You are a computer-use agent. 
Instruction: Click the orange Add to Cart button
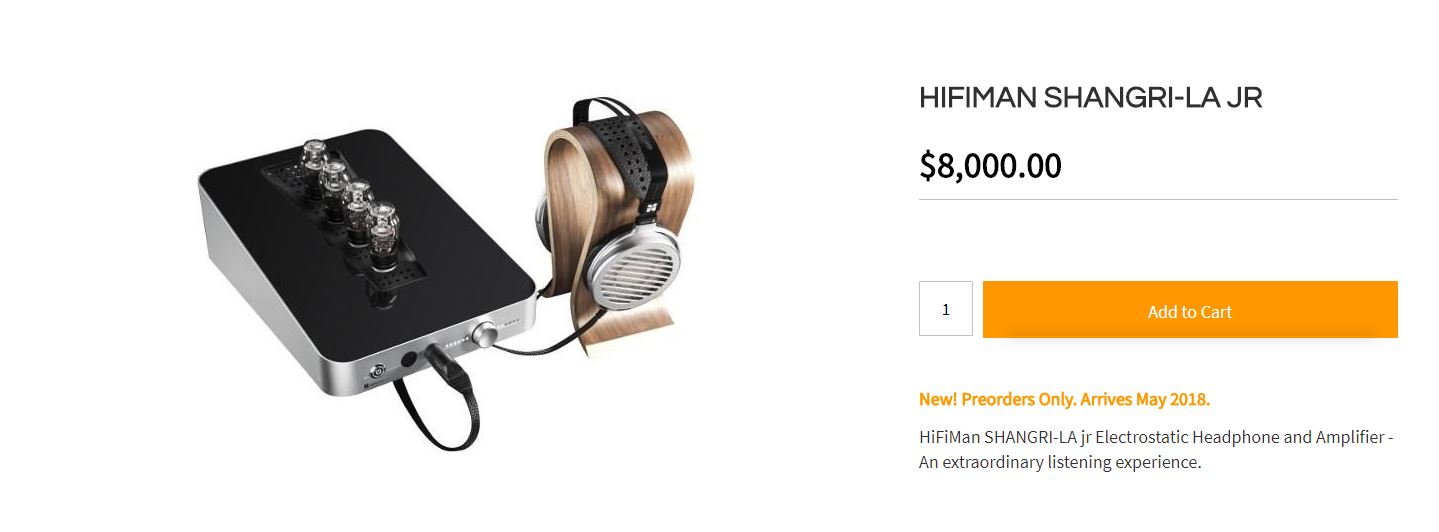click(x=1190, y=310)
